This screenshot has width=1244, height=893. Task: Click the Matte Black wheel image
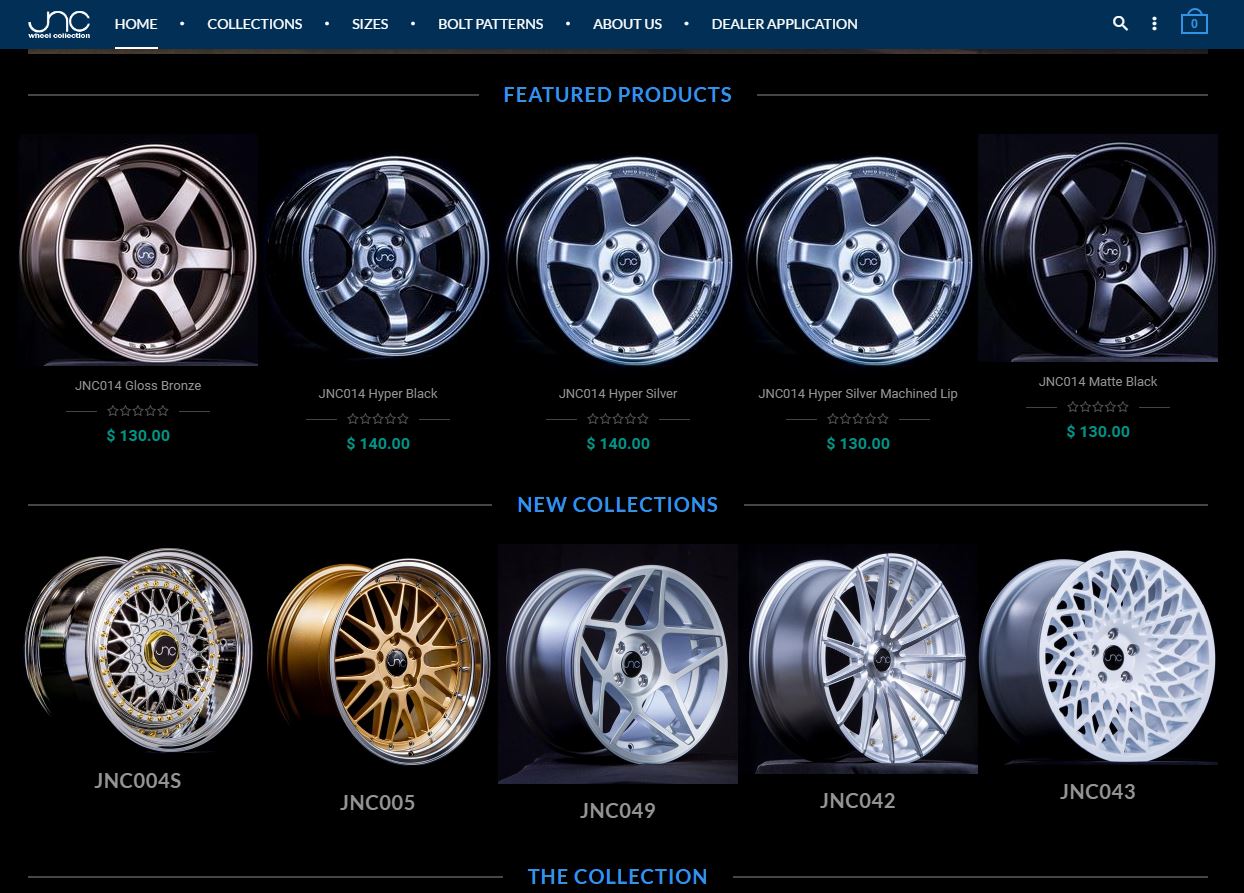coord(1098,248)
